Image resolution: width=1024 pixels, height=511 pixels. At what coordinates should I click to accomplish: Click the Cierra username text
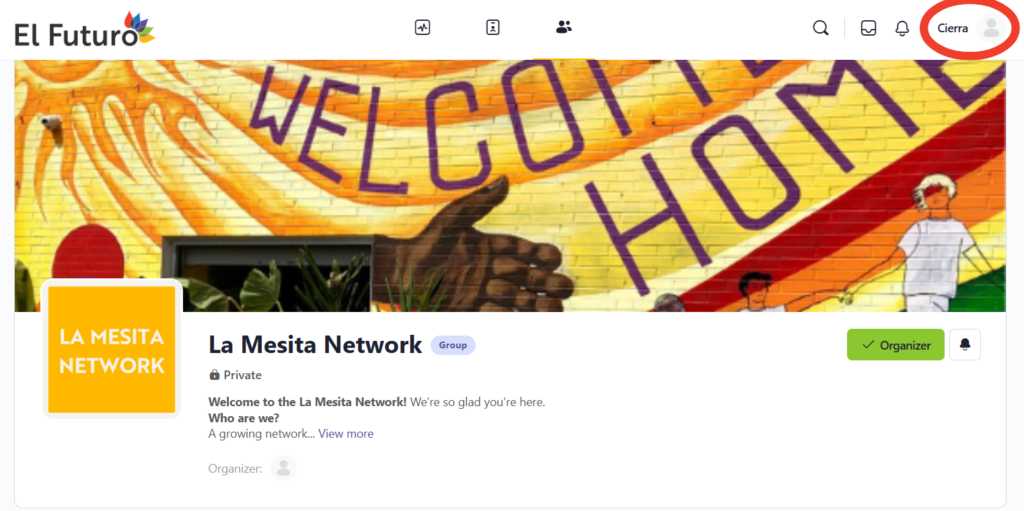[953, 28]
